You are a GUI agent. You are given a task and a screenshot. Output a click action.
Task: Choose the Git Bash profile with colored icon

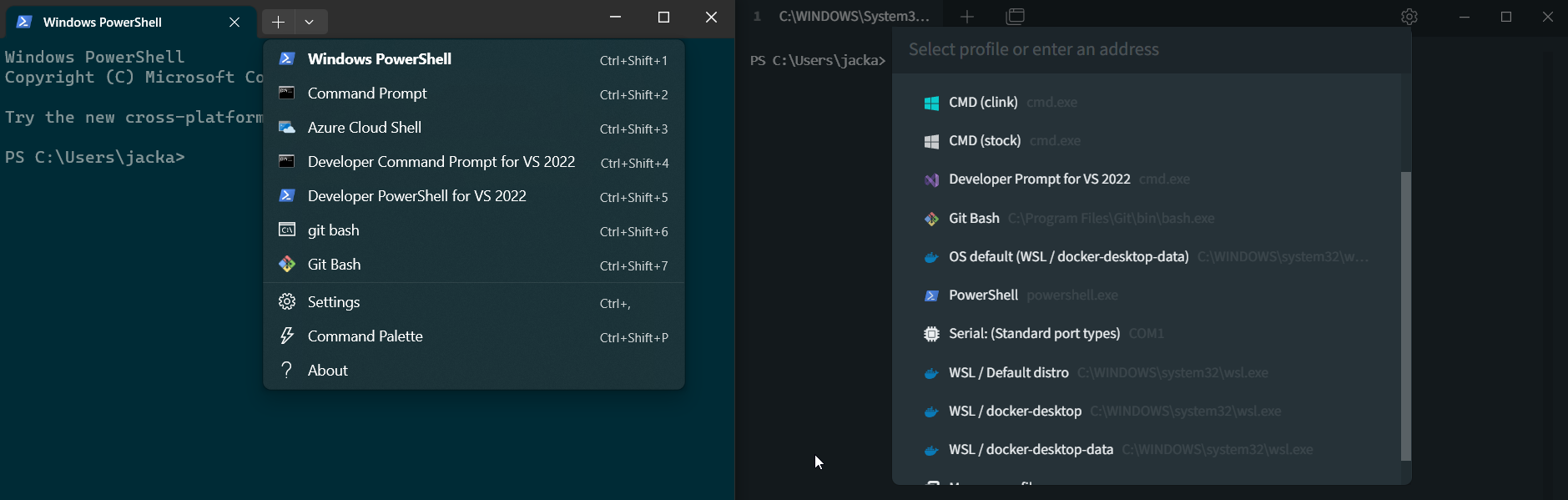473,265
